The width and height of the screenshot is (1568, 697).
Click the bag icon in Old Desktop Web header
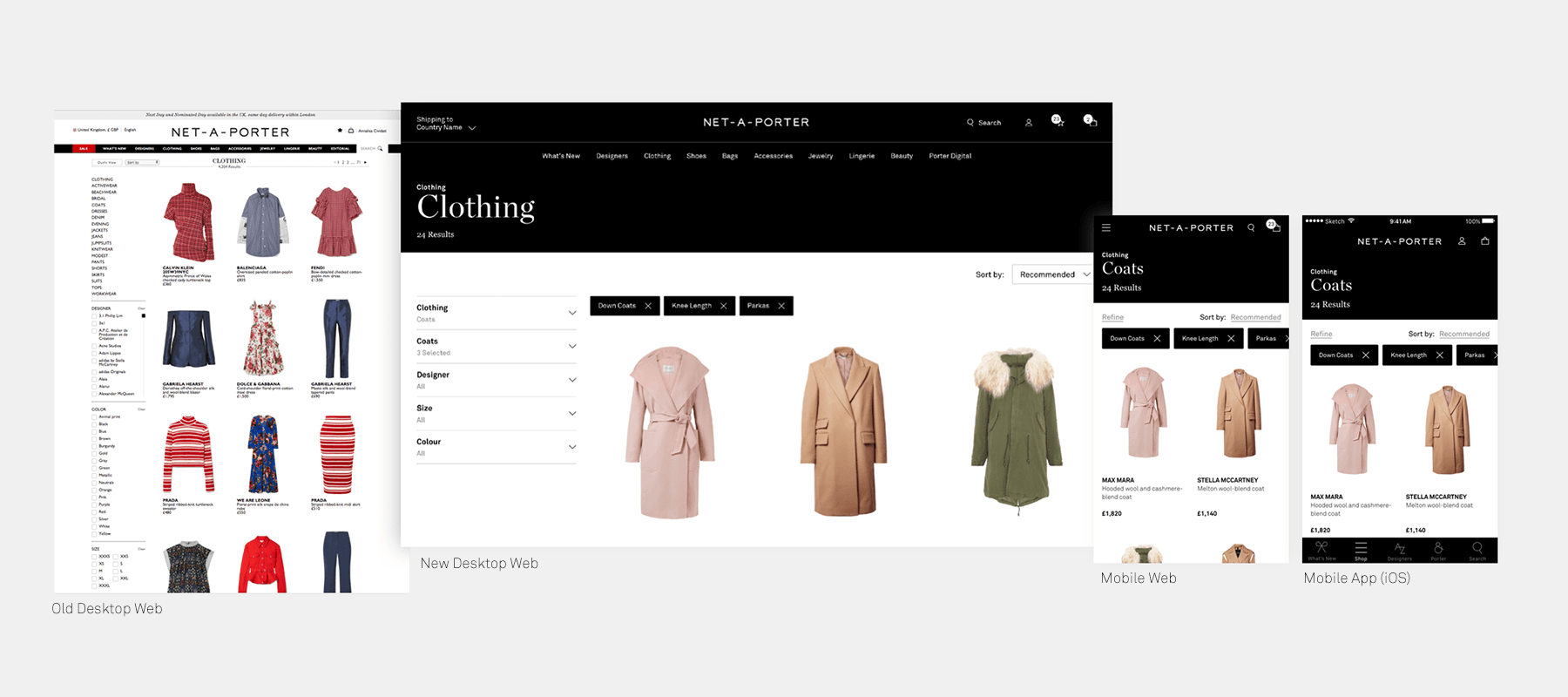[x=351, y=131]
